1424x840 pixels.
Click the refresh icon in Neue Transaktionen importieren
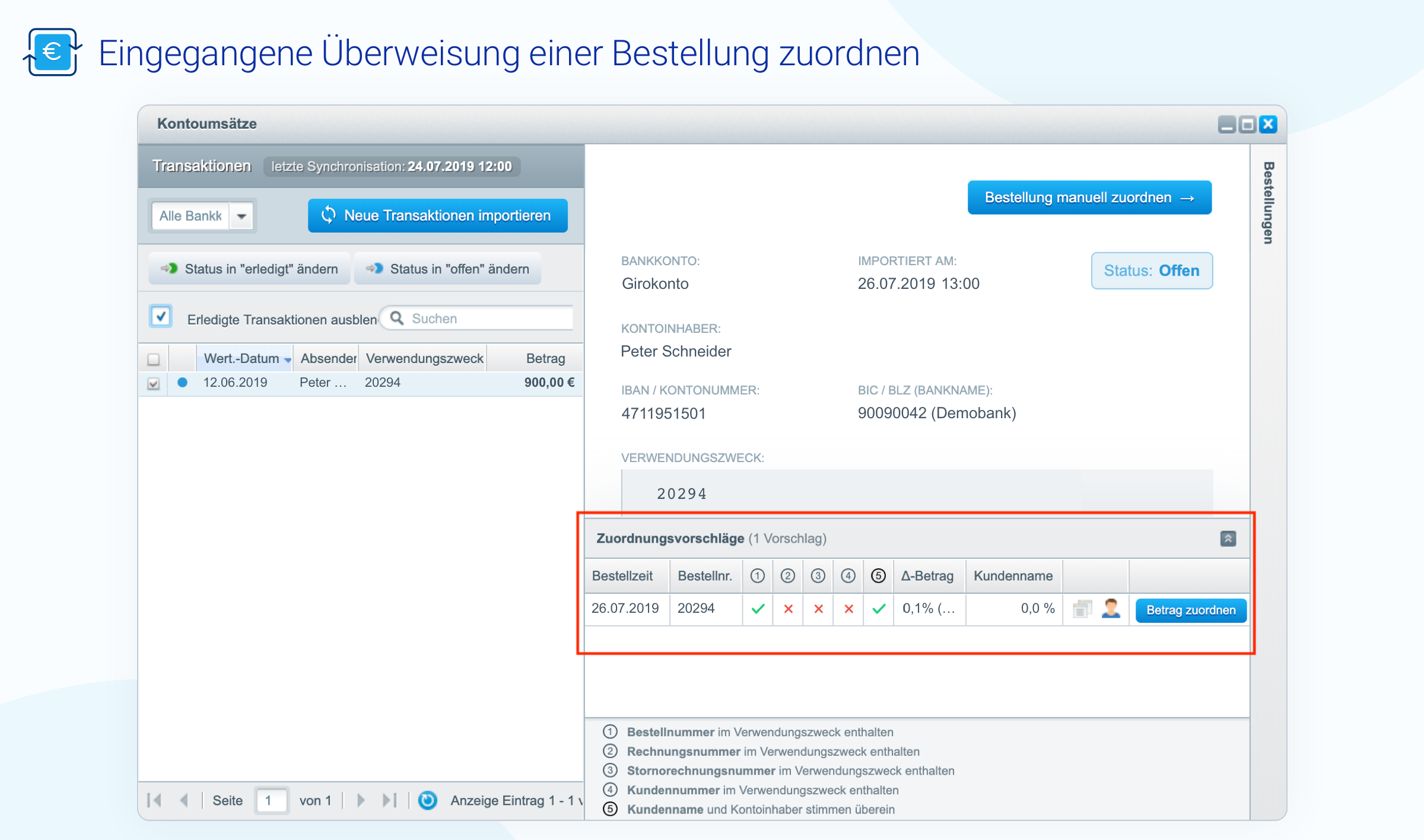tap(328, 215)
